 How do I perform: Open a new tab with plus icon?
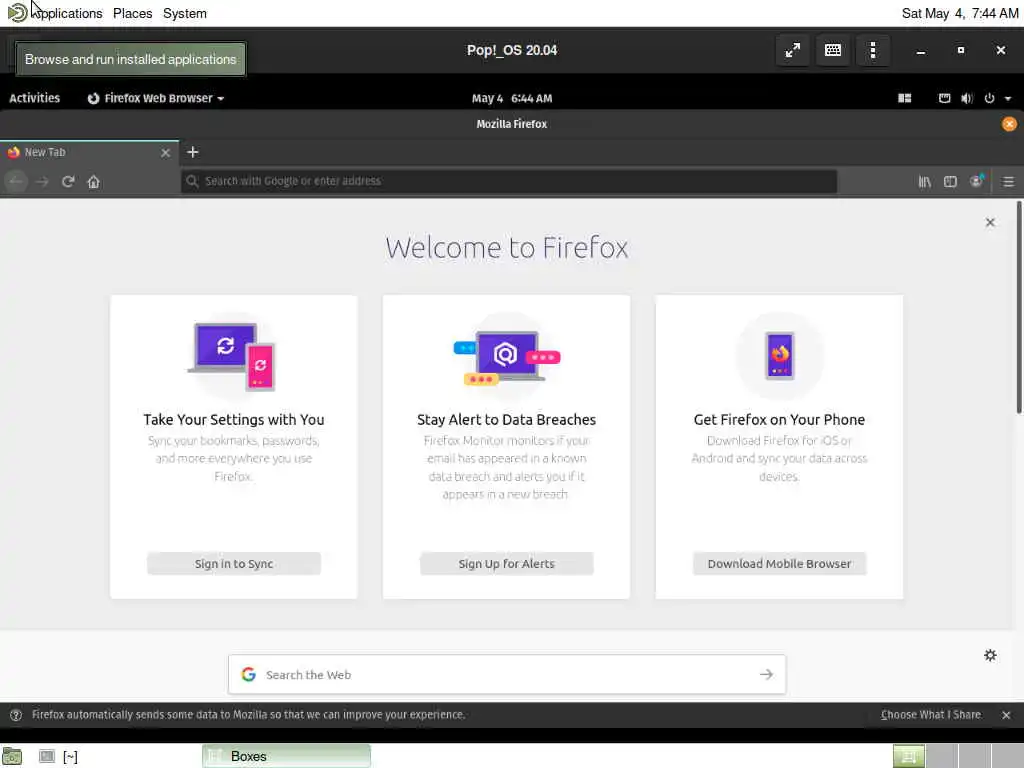[193, 152]
